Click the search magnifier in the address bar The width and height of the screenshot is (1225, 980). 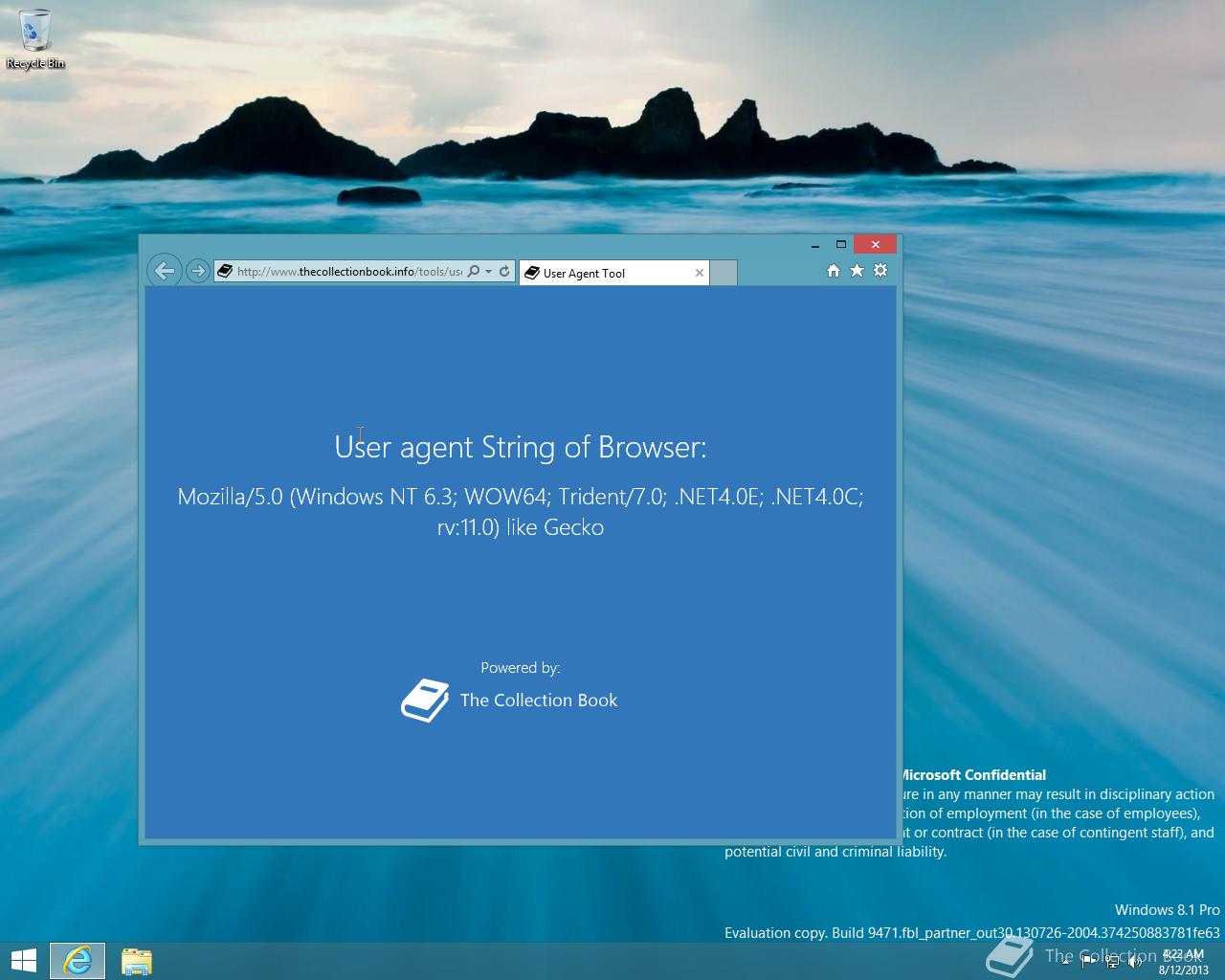pyautogui.click(x=473, y=271)
